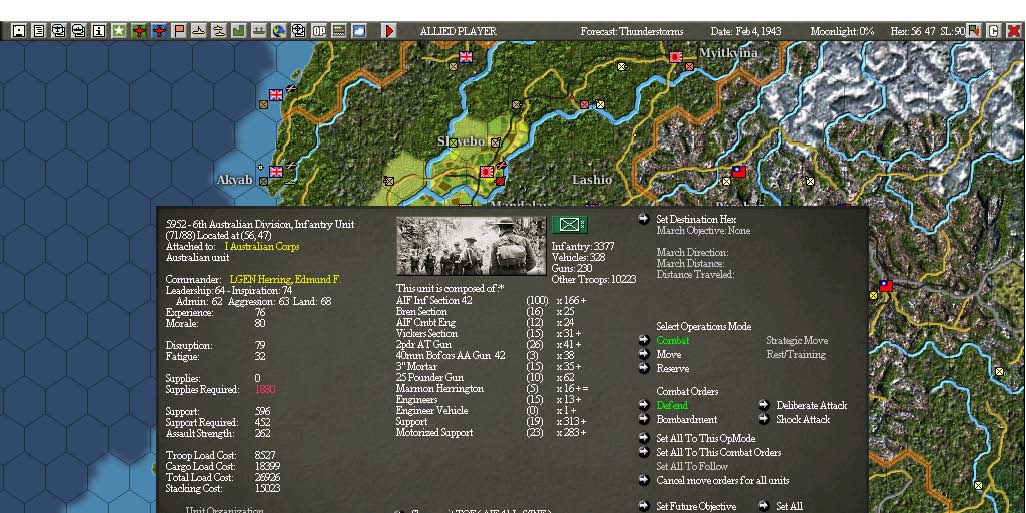The width and height of the screenshot is (1026, 513).
Task: Click the orange flag toolbar icon
Action: (179, 31)
